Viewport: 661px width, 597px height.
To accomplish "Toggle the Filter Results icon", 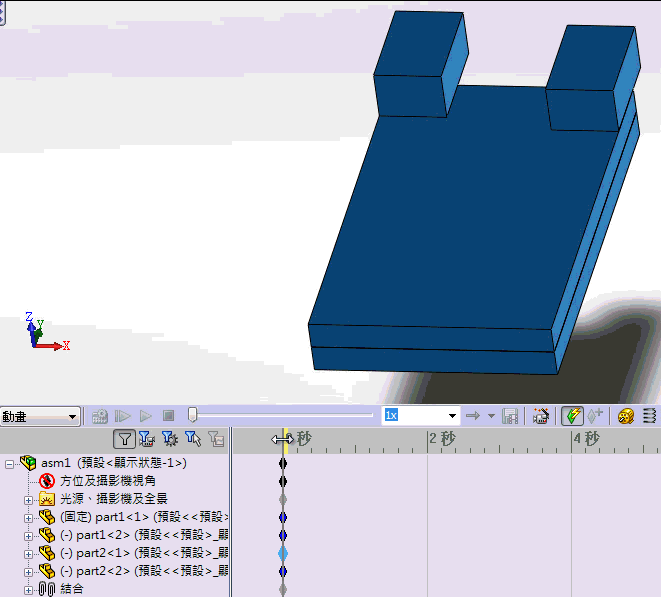I will tap(216, 439).
